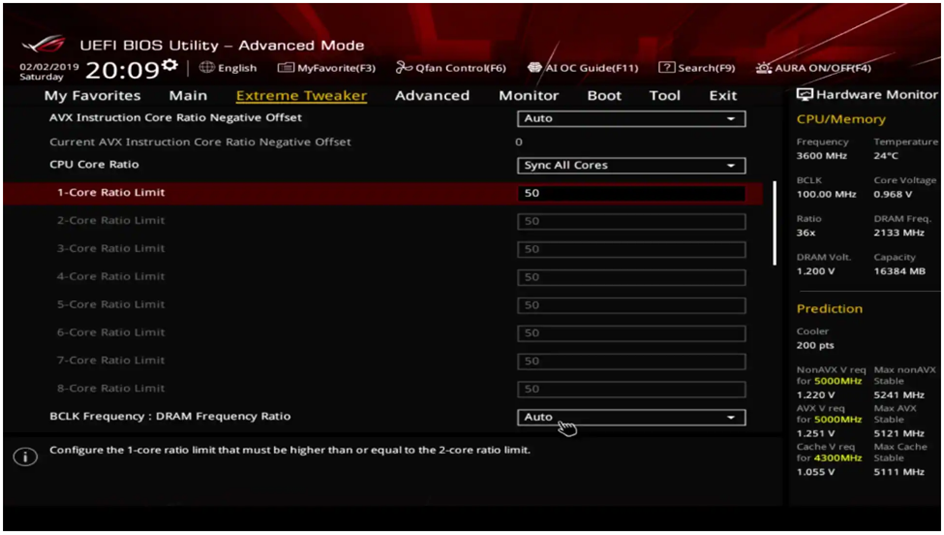The width and height of the screenshot is (944, 535).
Task: Open the Main tab
Action: click(x=188, y=96)
